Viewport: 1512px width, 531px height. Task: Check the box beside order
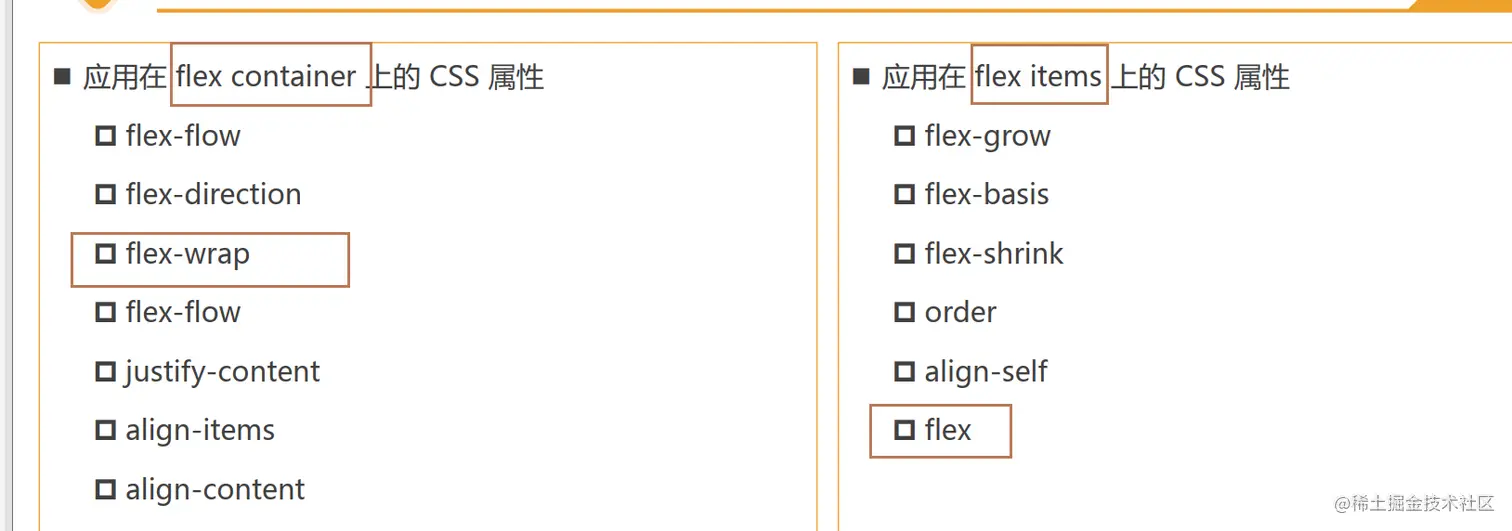[904, 312]
